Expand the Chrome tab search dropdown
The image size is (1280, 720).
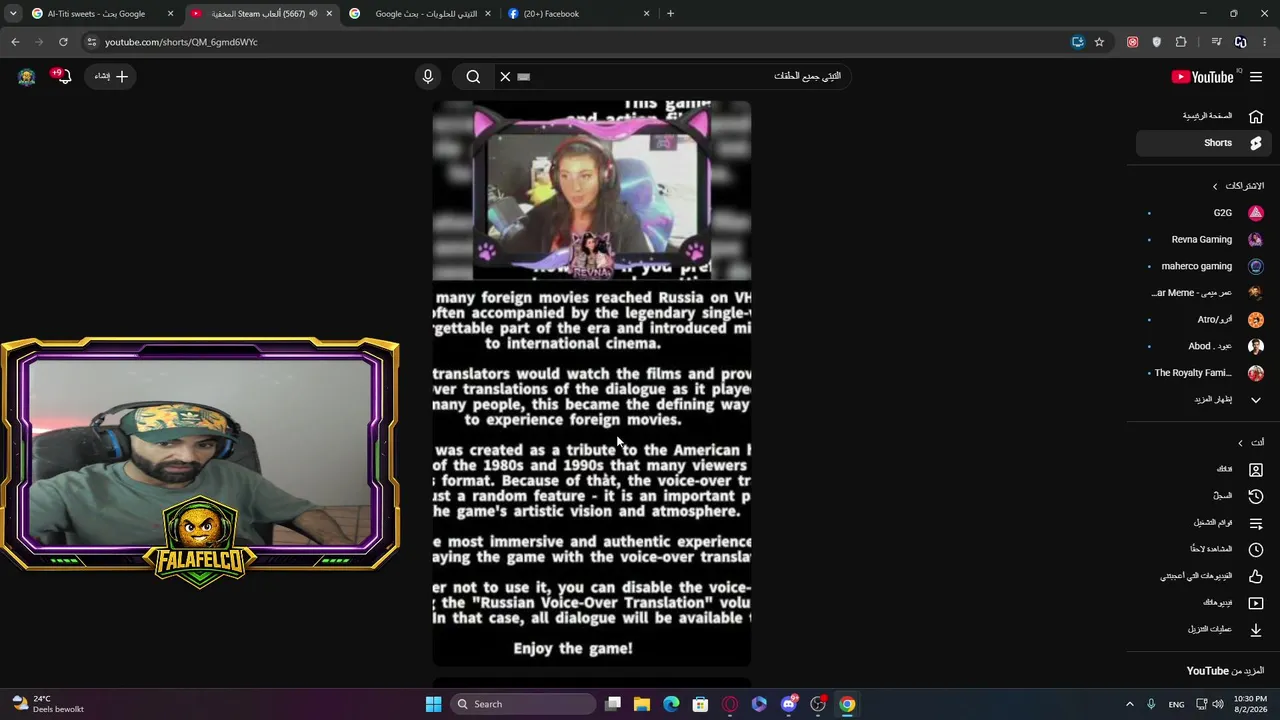click(x=13, y=14)
